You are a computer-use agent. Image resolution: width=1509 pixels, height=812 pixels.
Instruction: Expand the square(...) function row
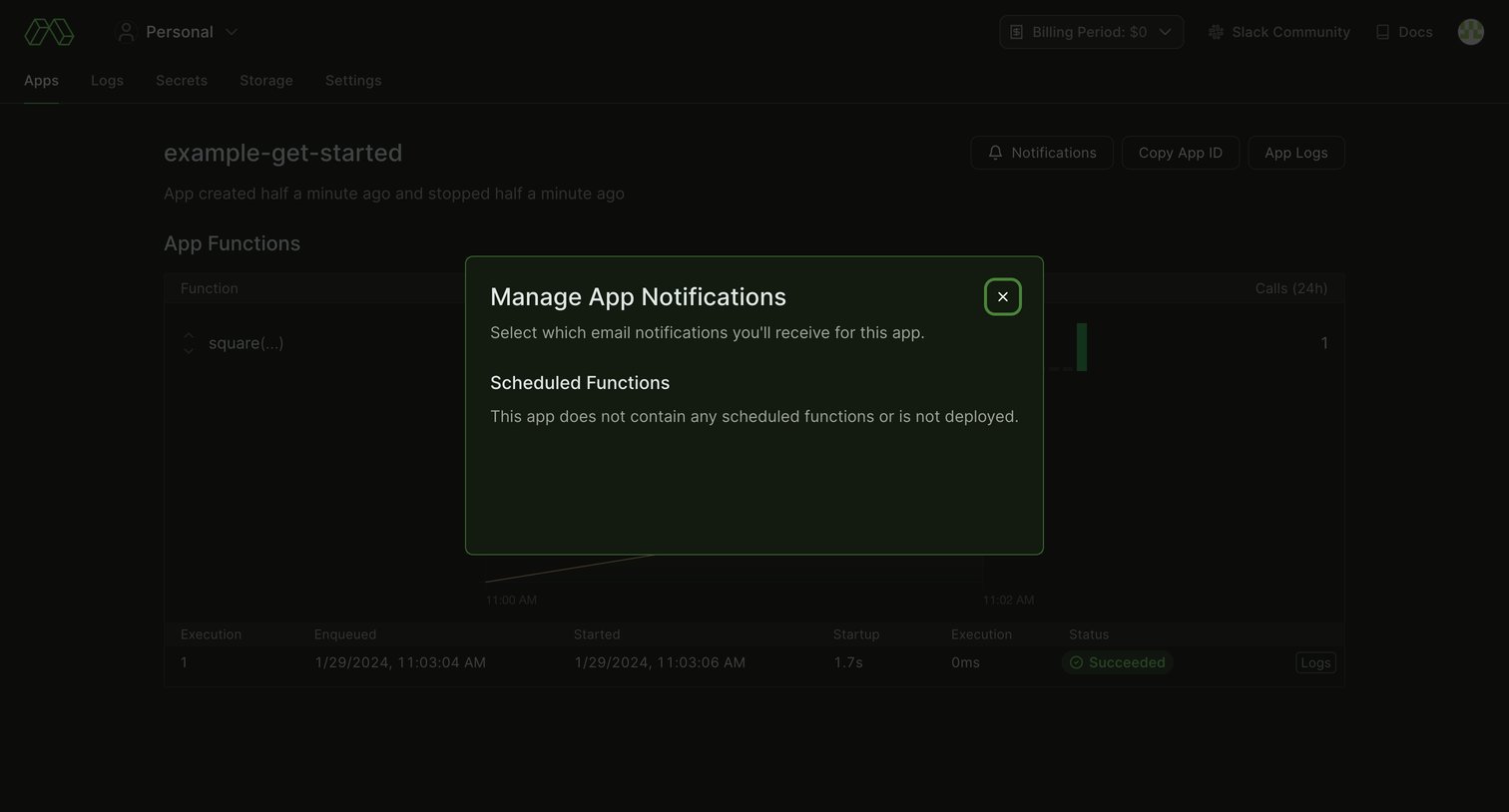(x=189, y=343)
